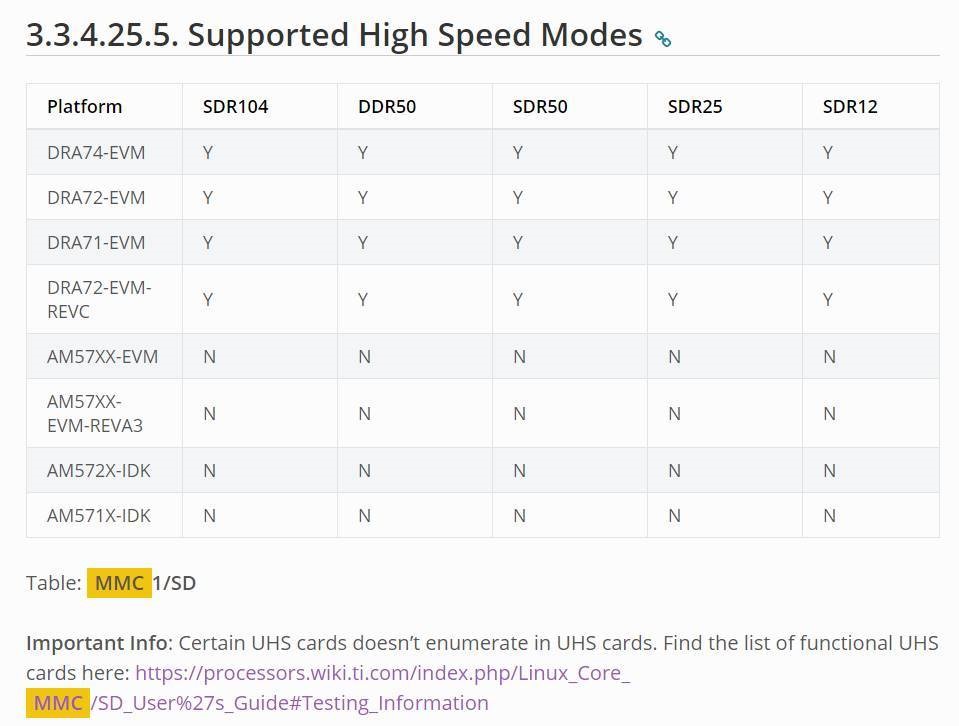This screenshot has height=726, width=959.
Task: Click the highlighted MMC in the URL
Action: click(x=57, y=703)
